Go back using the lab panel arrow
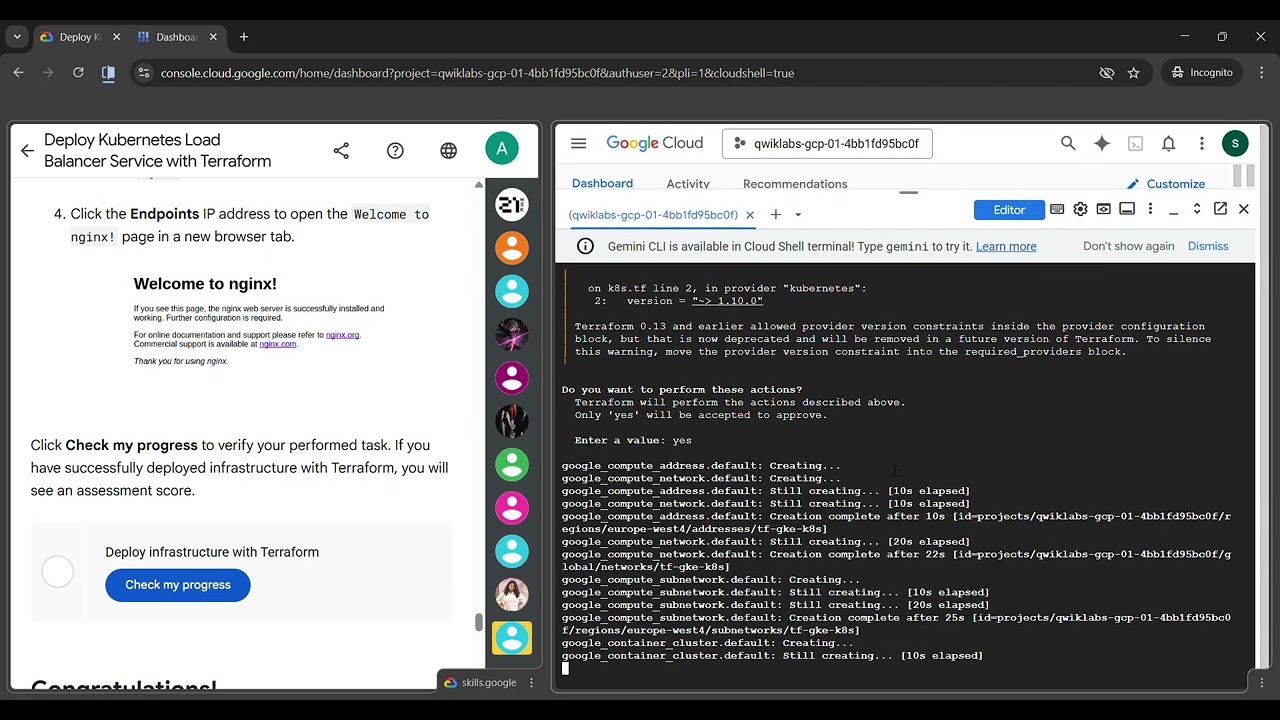The height and width of the screenshot is (720, 1280). (27, 151)
